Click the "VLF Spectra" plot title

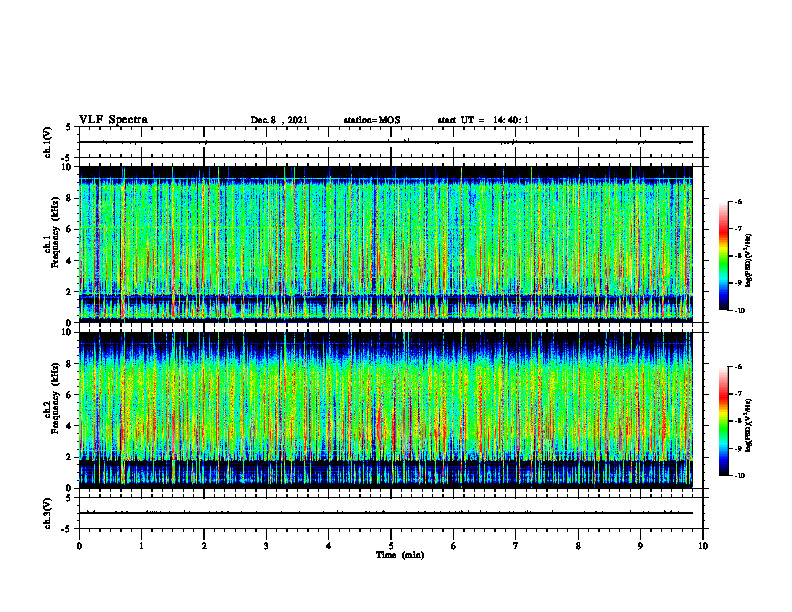tap(113, 120)
